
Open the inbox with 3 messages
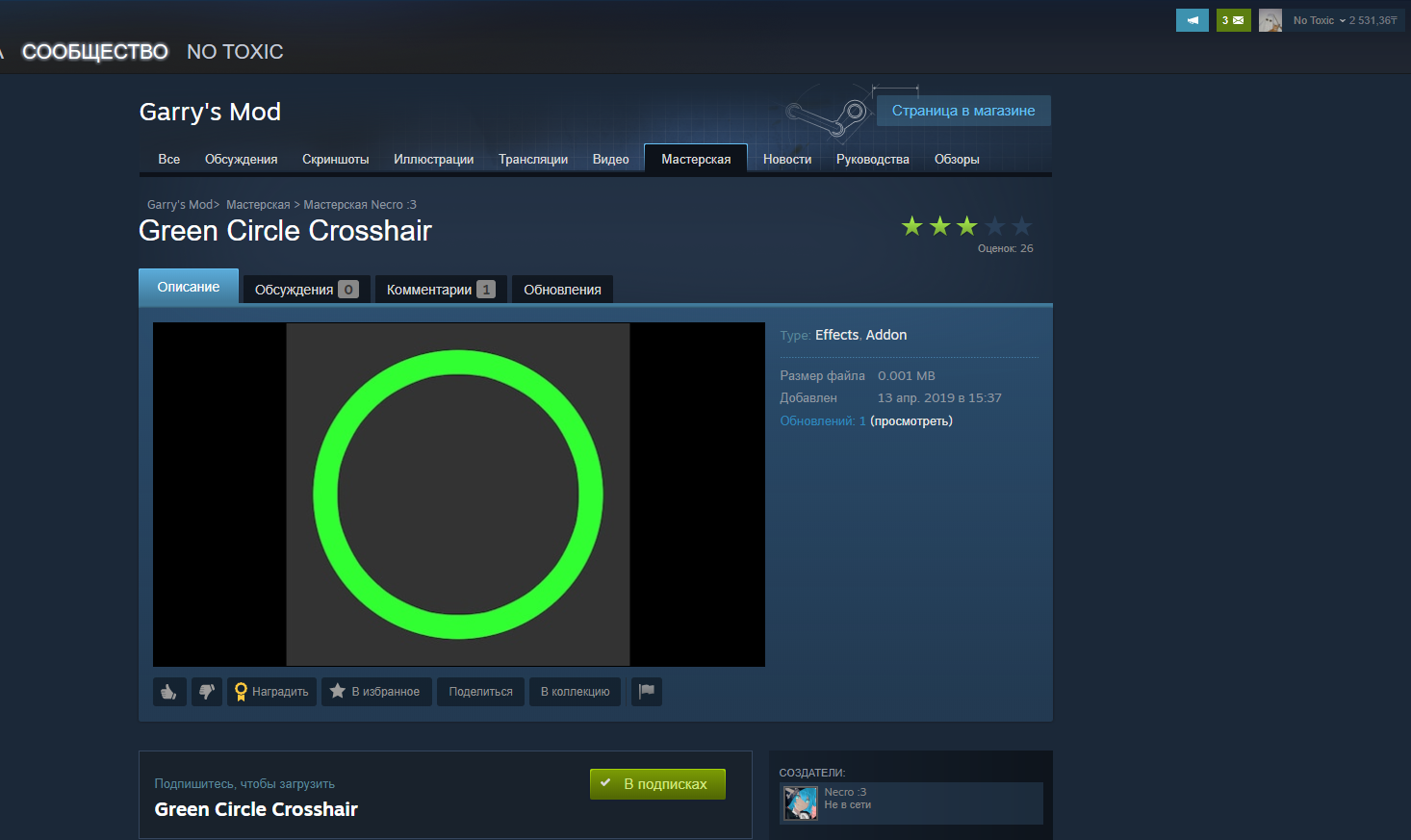(x=1233, y=20)
